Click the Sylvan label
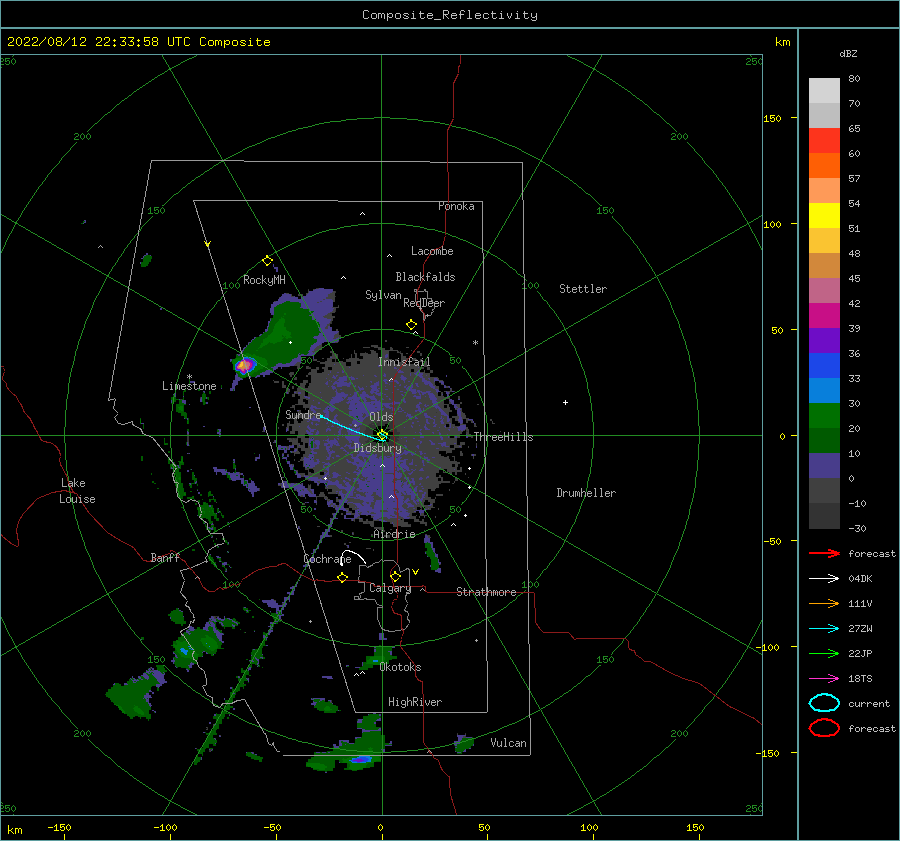900x841 pixels. 383,295
